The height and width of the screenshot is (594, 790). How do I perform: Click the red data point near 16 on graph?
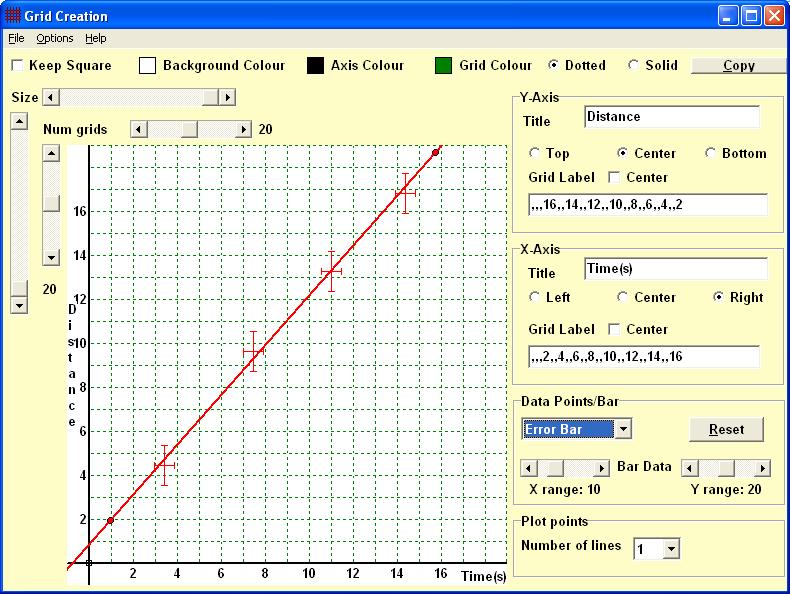[x=435, y=152]
